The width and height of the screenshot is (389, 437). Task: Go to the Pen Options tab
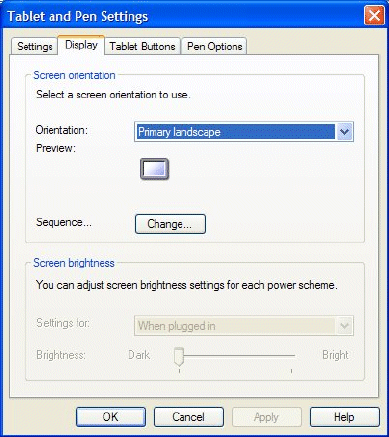[x=214, y=46]
